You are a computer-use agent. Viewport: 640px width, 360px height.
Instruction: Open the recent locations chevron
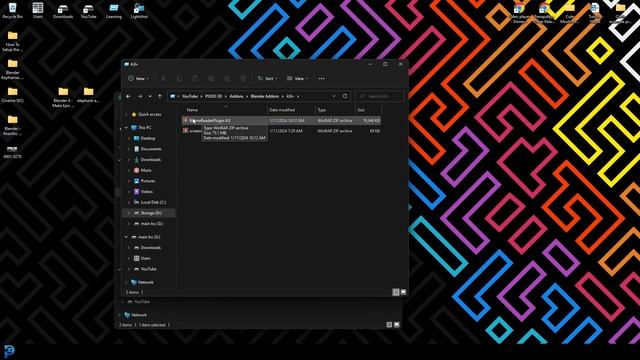[150, 96]
